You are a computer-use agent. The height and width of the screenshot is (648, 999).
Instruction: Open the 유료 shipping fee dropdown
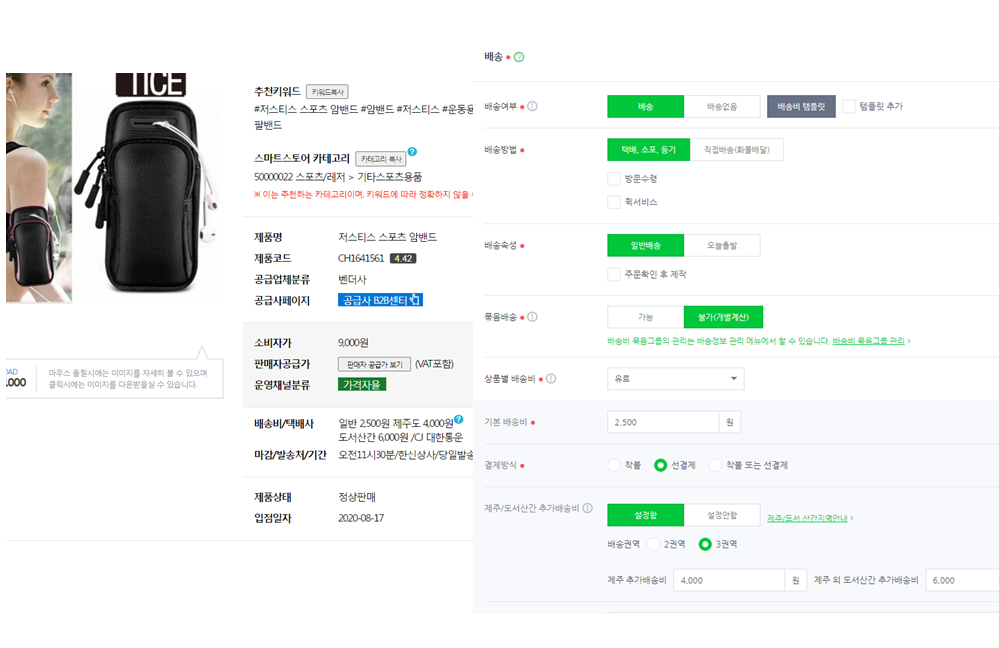pos(675,378)
